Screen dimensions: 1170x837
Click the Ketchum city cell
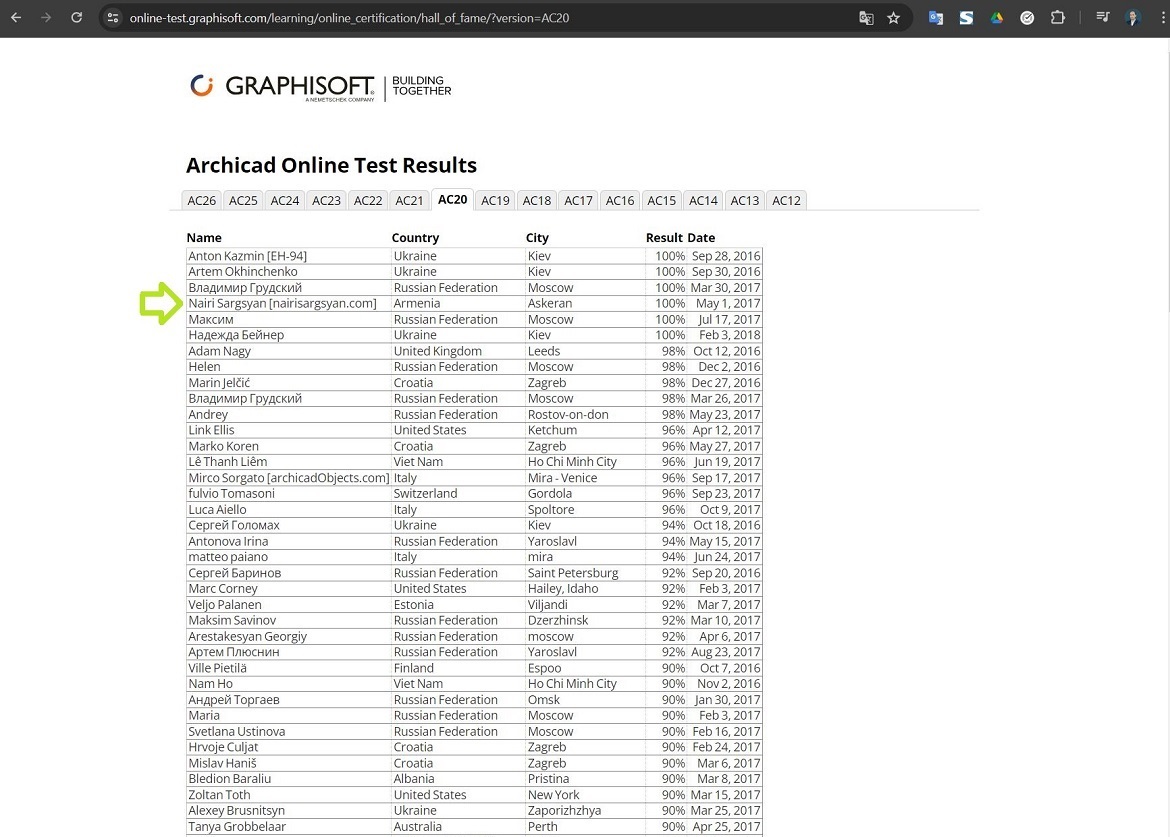[x=552, y=430]
